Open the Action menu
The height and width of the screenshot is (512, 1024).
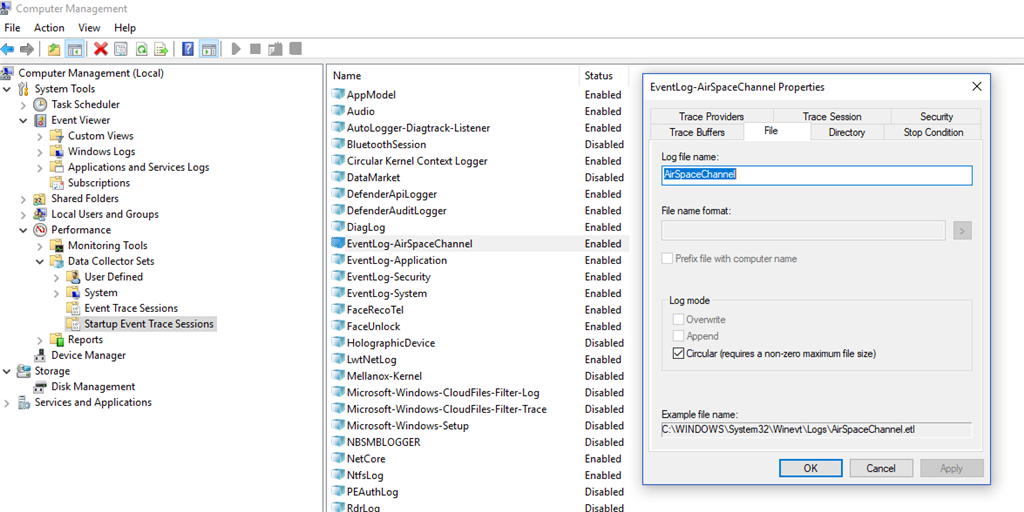(49, 27)
